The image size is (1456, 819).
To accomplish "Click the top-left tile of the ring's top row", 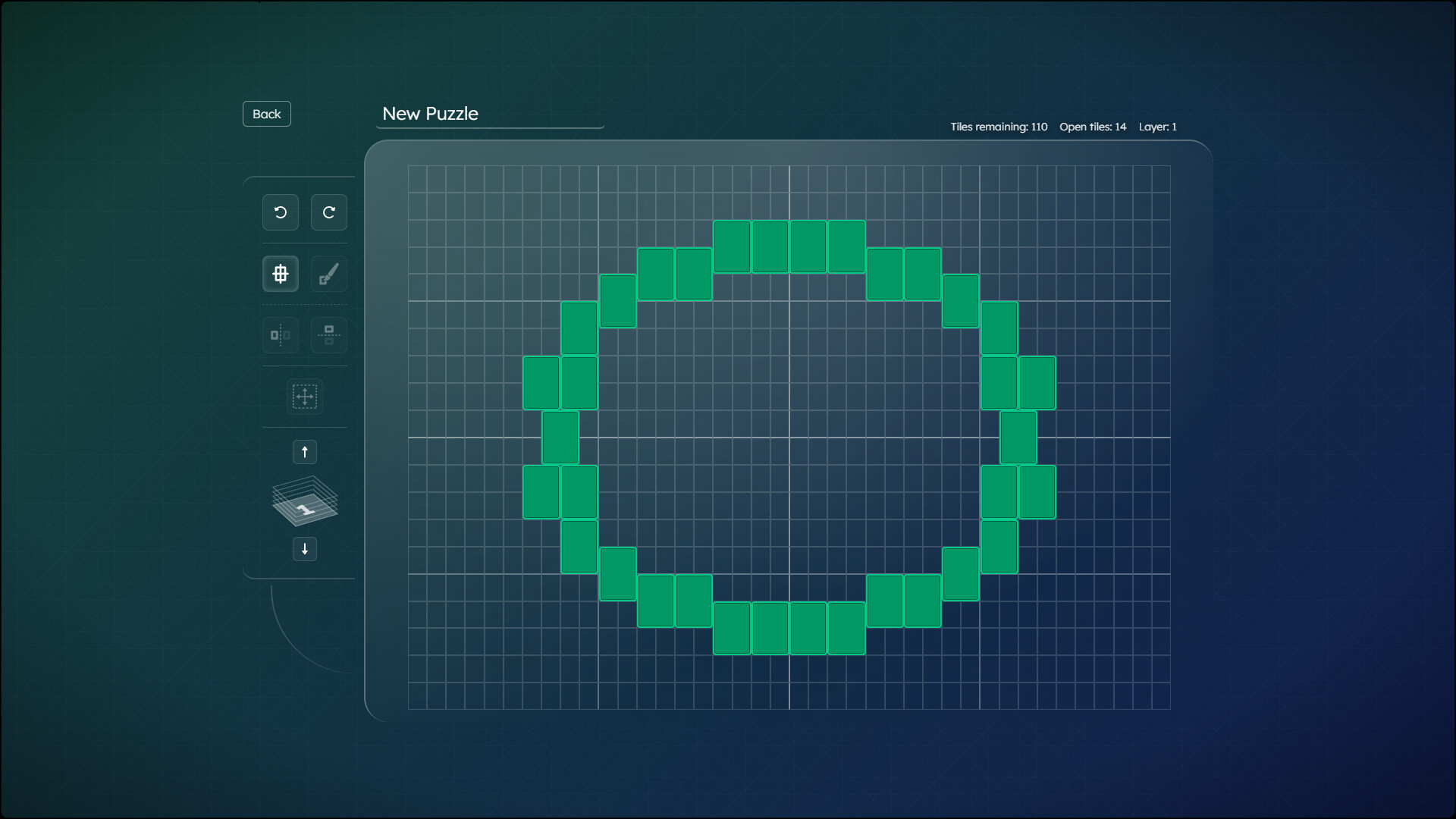I will [x=732, y=246].
